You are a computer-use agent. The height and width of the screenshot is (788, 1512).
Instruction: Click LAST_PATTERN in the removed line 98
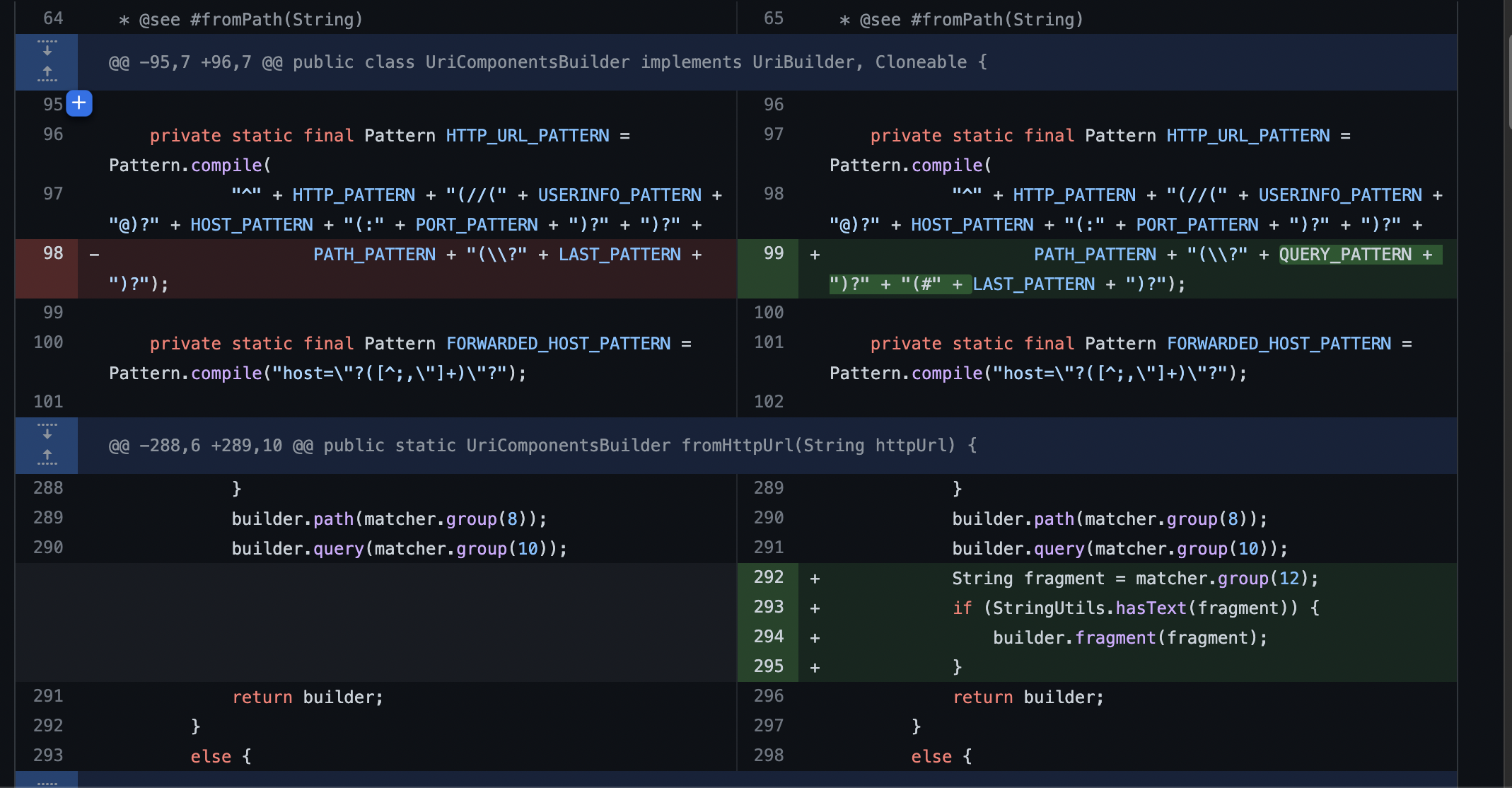(620, 255)
